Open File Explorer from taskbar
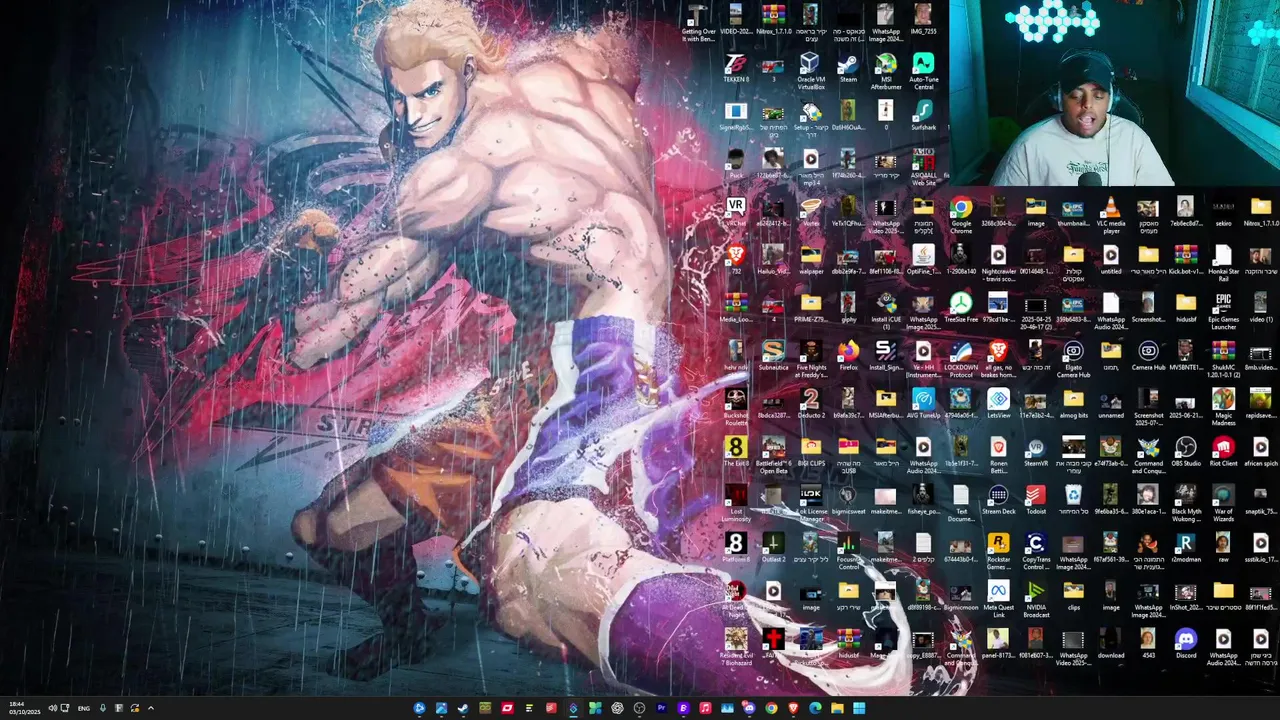 coord(837,708)
